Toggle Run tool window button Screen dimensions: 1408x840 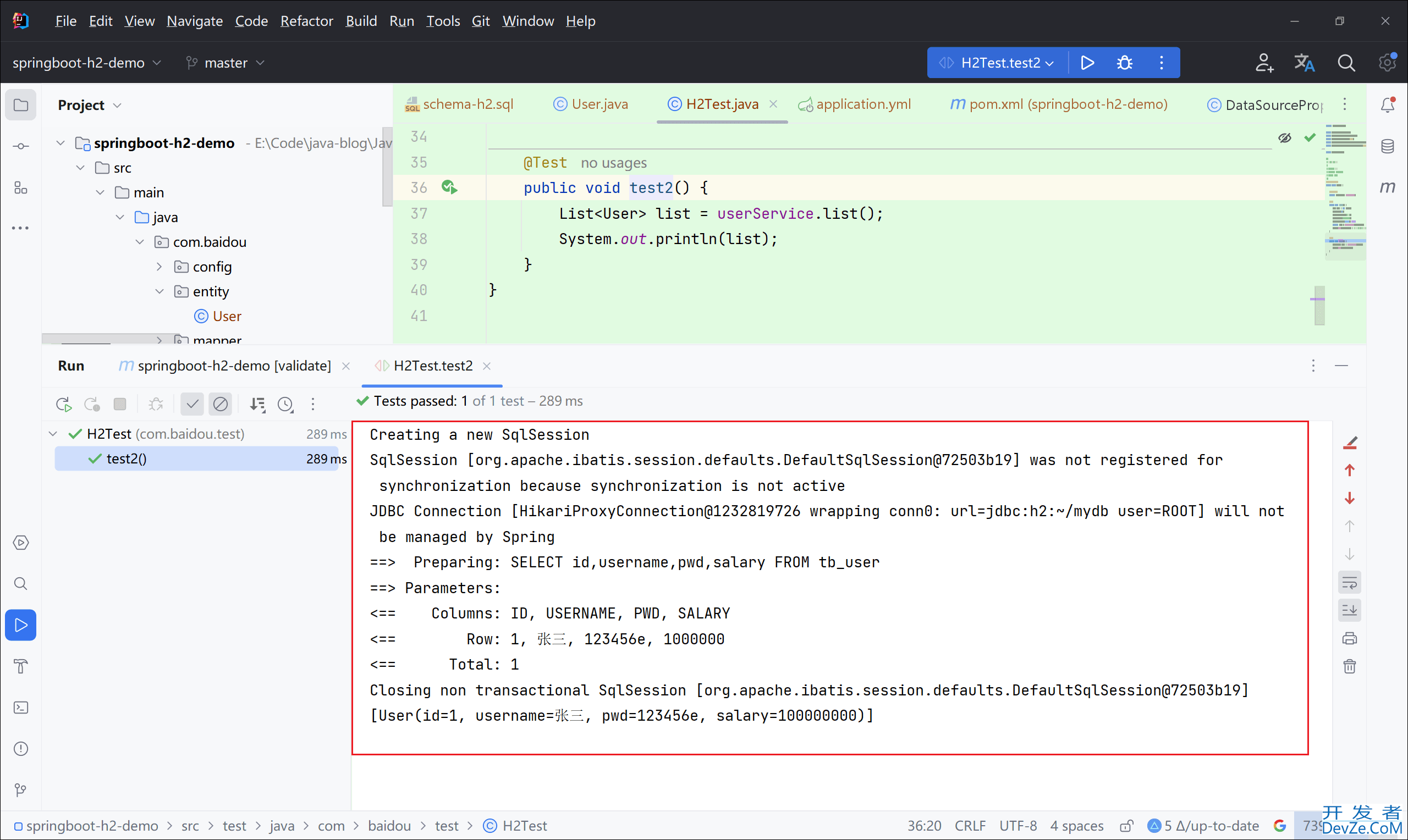21,625
